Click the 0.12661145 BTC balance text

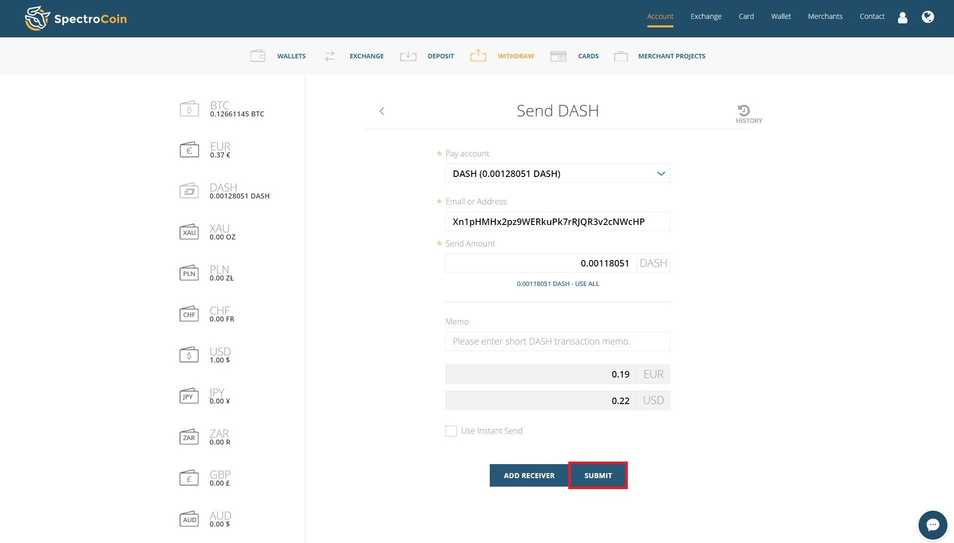pyautogui.click(x=237, y=114)
